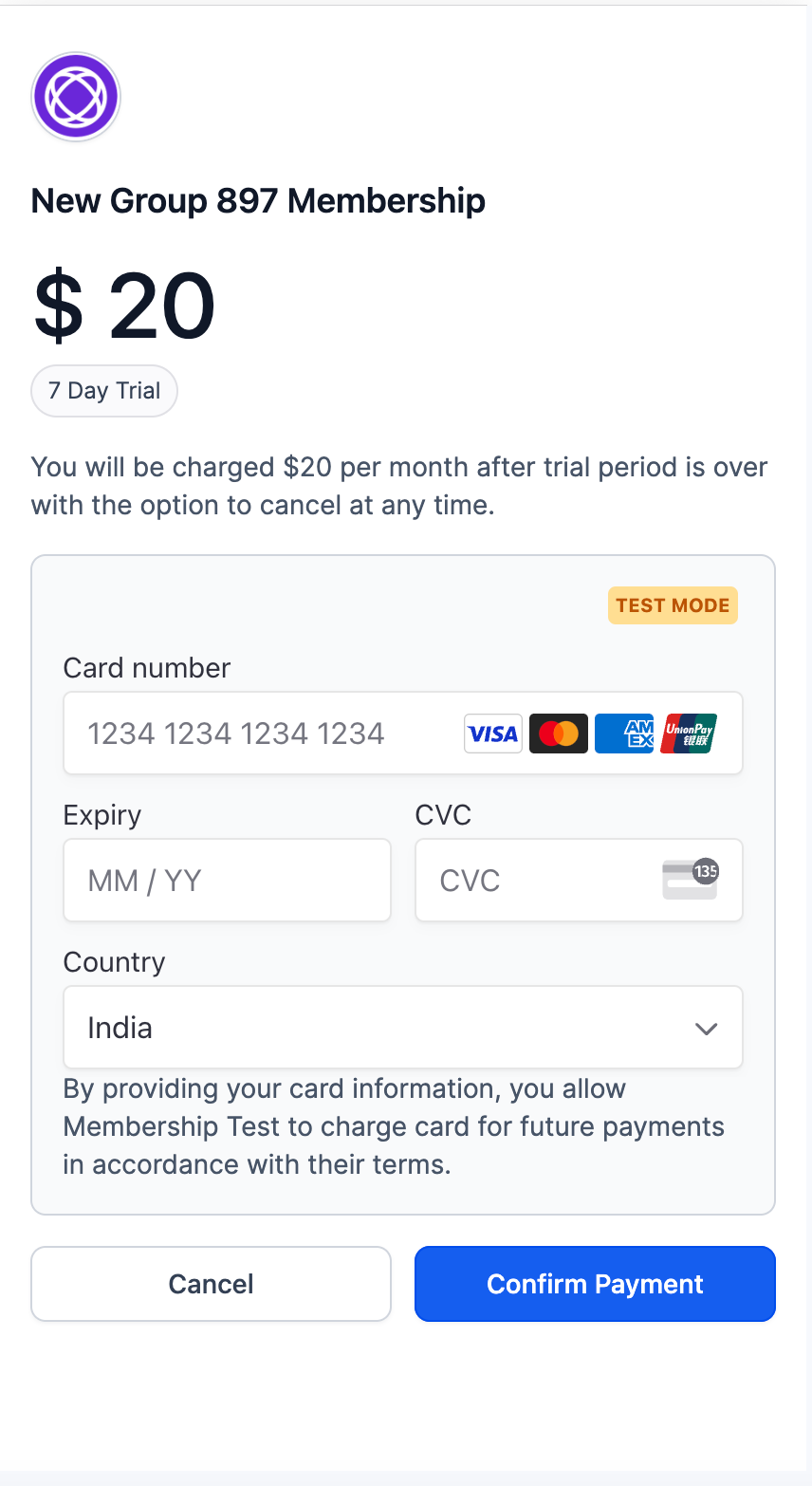
Task: Click the $ 20 price text
Action: pos(124,306)
